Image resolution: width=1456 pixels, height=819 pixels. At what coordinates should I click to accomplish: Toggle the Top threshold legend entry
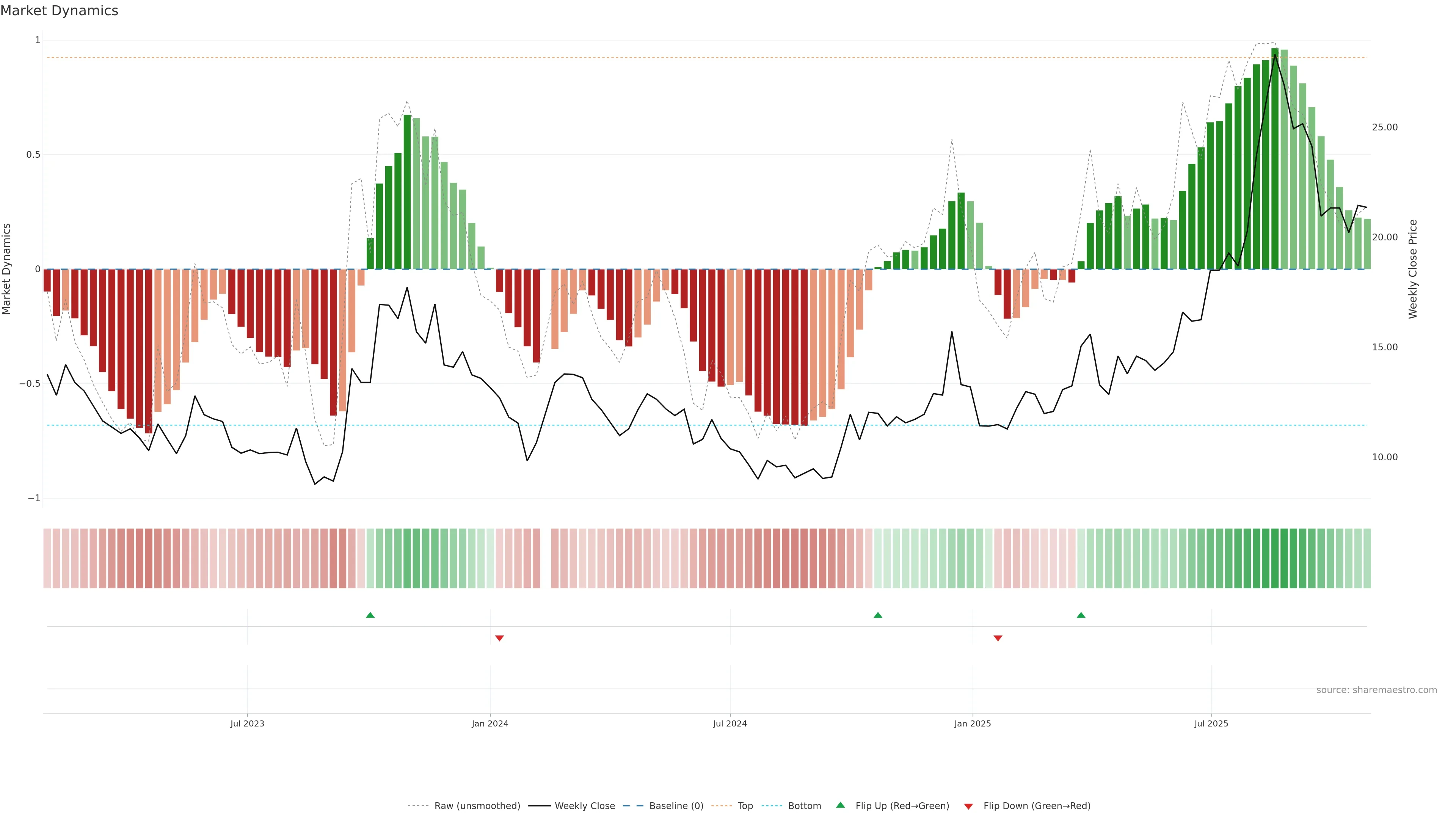pyautogui.click(x=745, y=806)
